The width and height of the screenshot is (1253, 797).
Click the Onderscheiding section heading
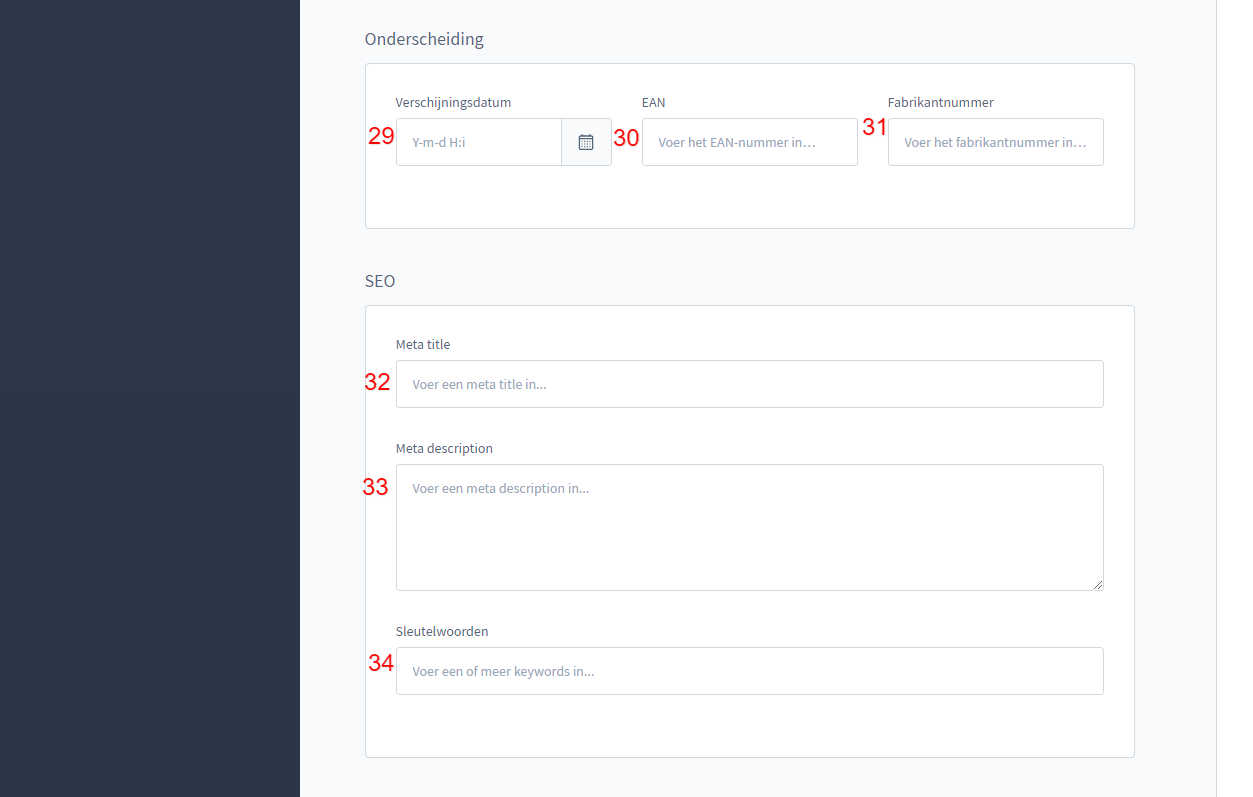pos(424,39)
